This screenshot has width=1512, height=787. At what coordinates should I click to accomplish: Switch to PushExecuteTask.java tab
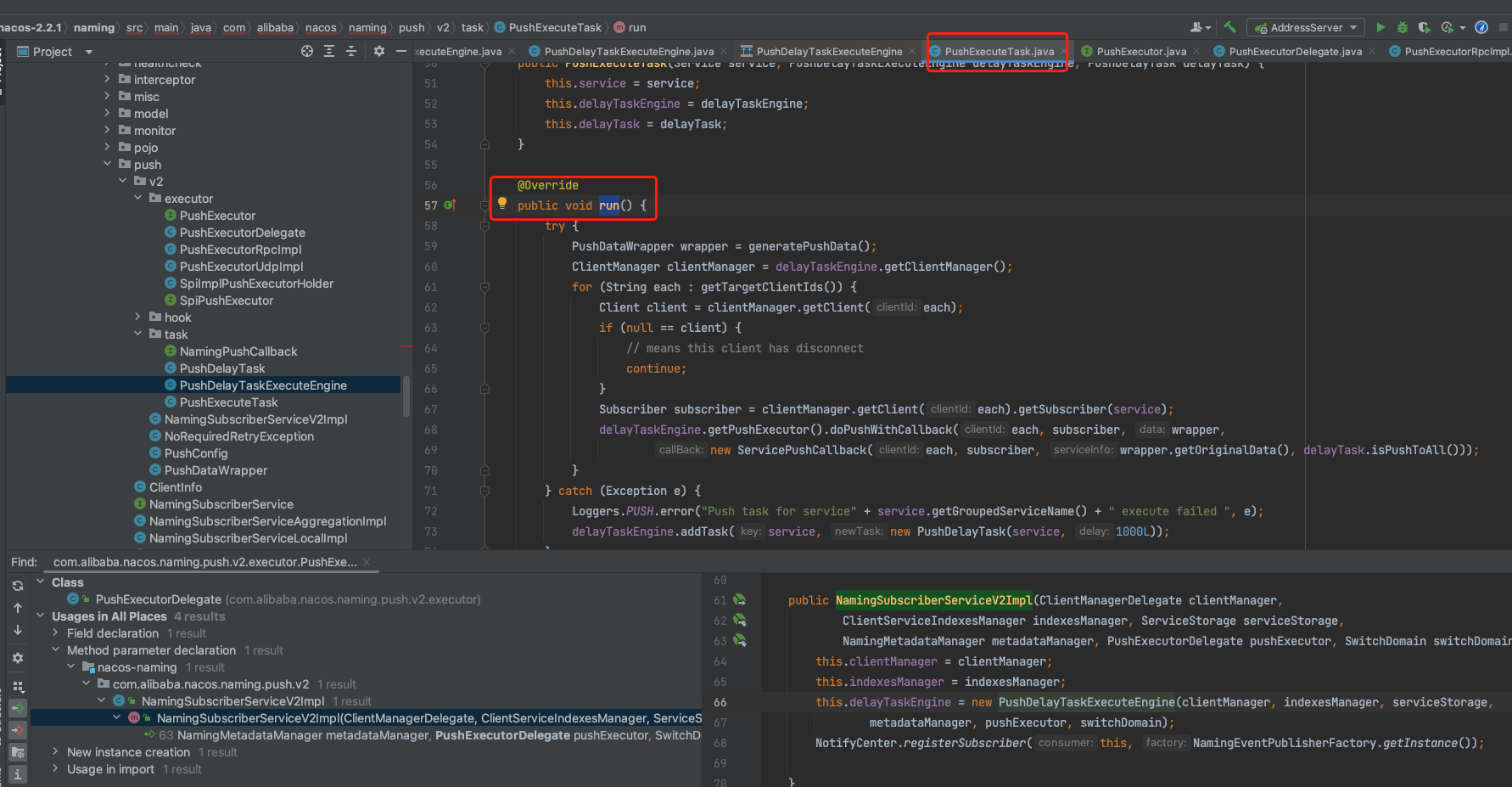[x=999, y=52]
